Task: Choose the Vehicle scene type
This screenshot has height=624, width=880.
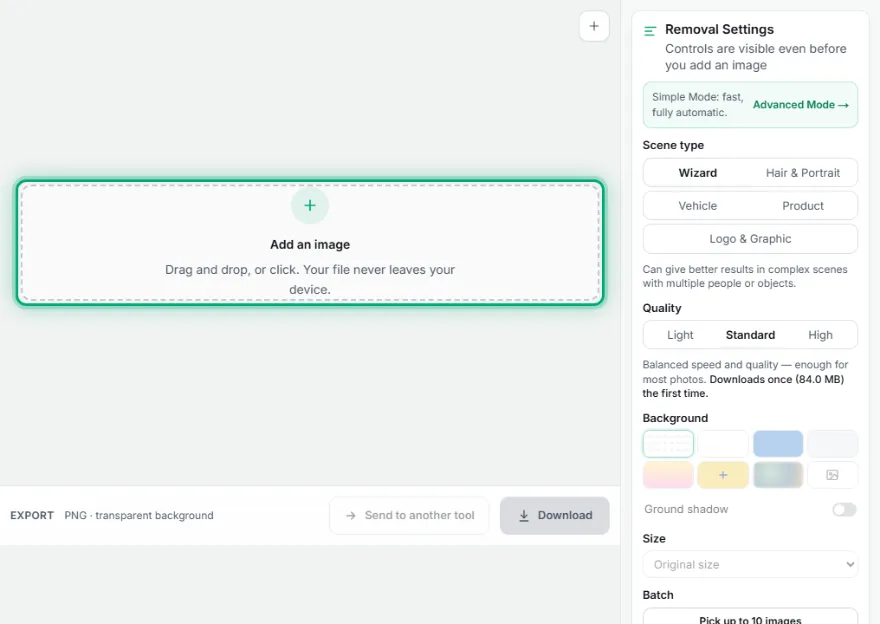Action: (x=698, y=206)
